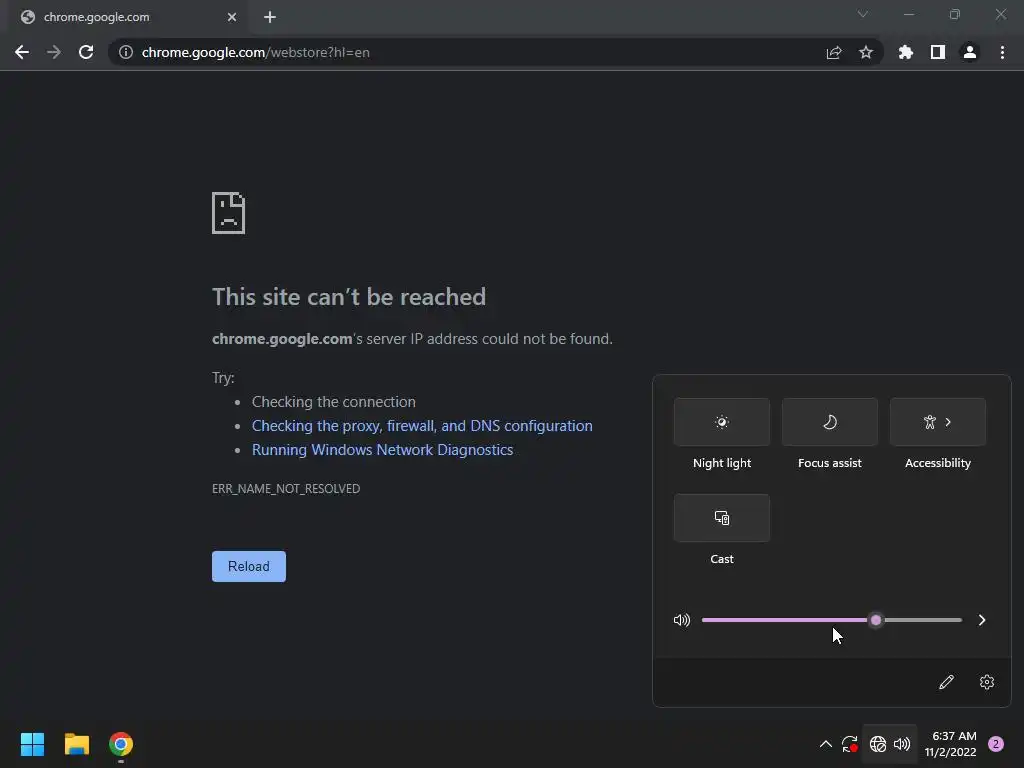
Task: Click the sad page error icon
Action: click(229, 213)
